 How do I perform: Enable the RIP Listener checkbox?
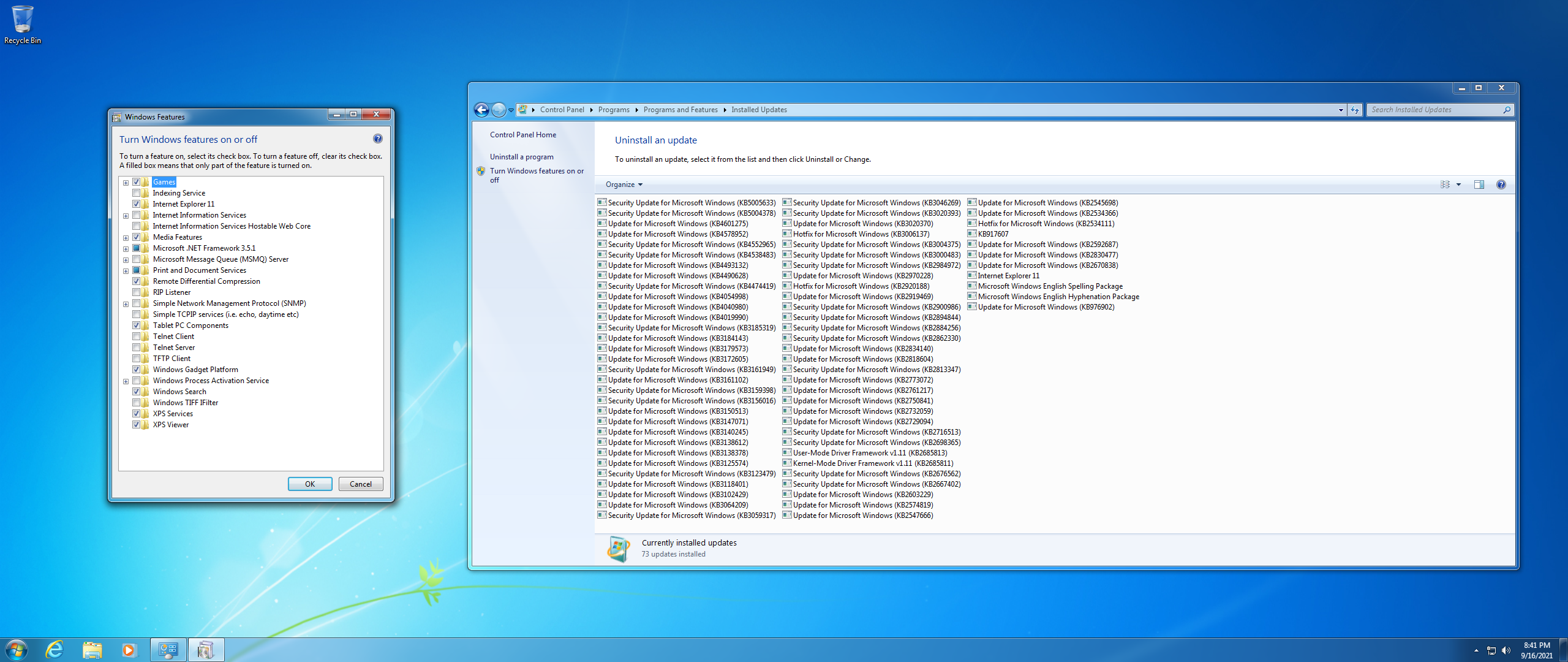click(136, 292)
